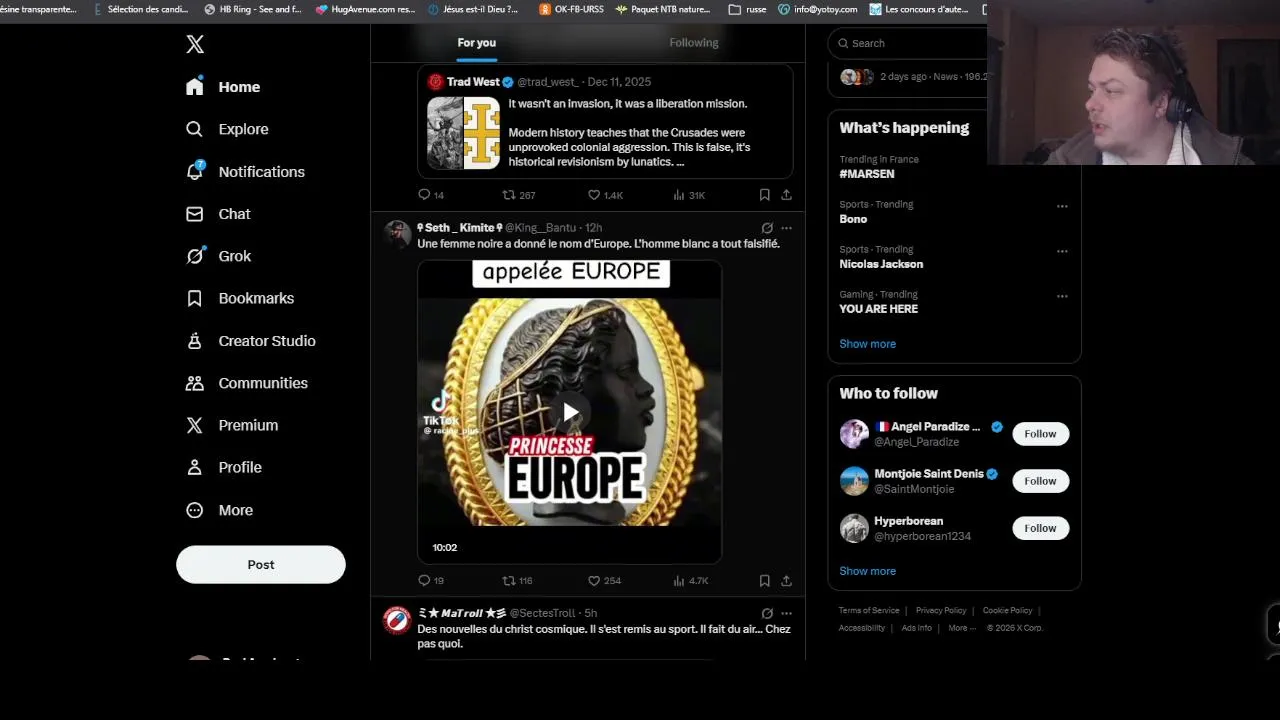Reply to the Seth_Kimite post
The image size is (1280, 720).
(x=431, y=580)
